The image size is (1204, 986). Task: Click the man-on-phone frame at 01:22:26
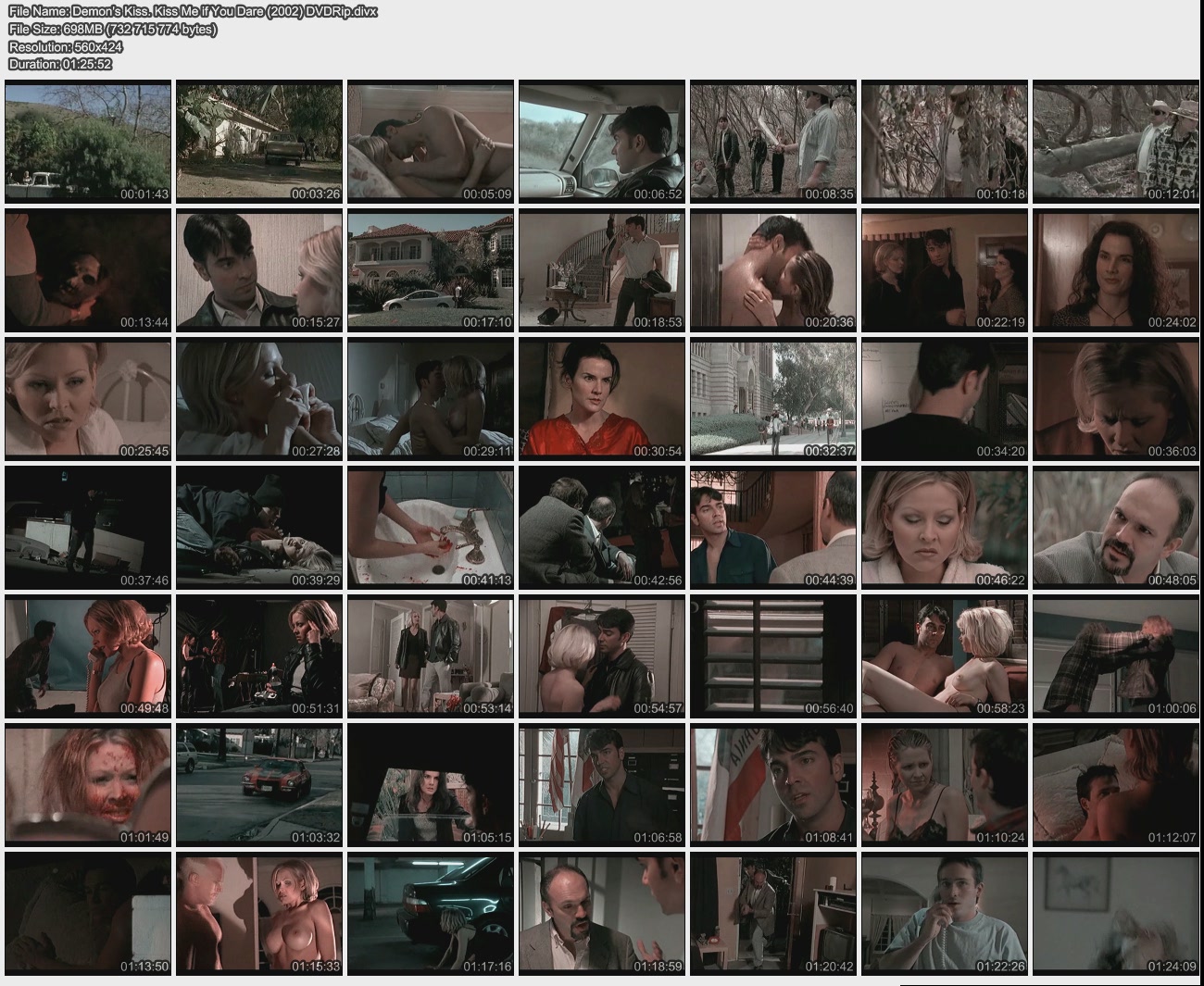coord(945,915)
